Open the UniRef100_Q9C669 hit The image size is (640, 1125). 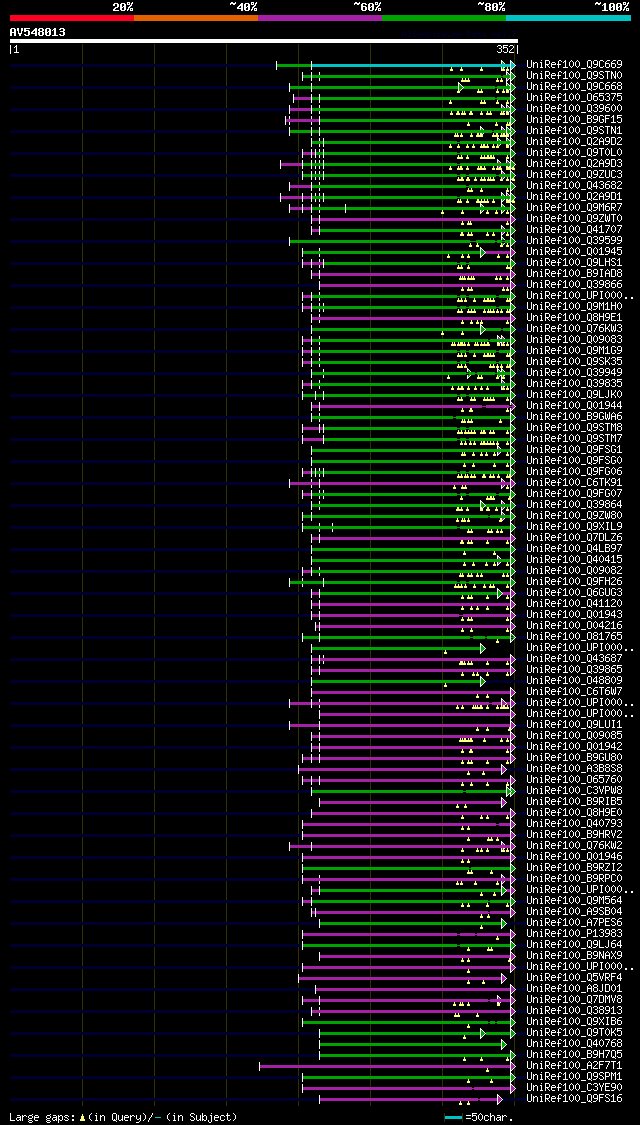(x=574, y=65)
